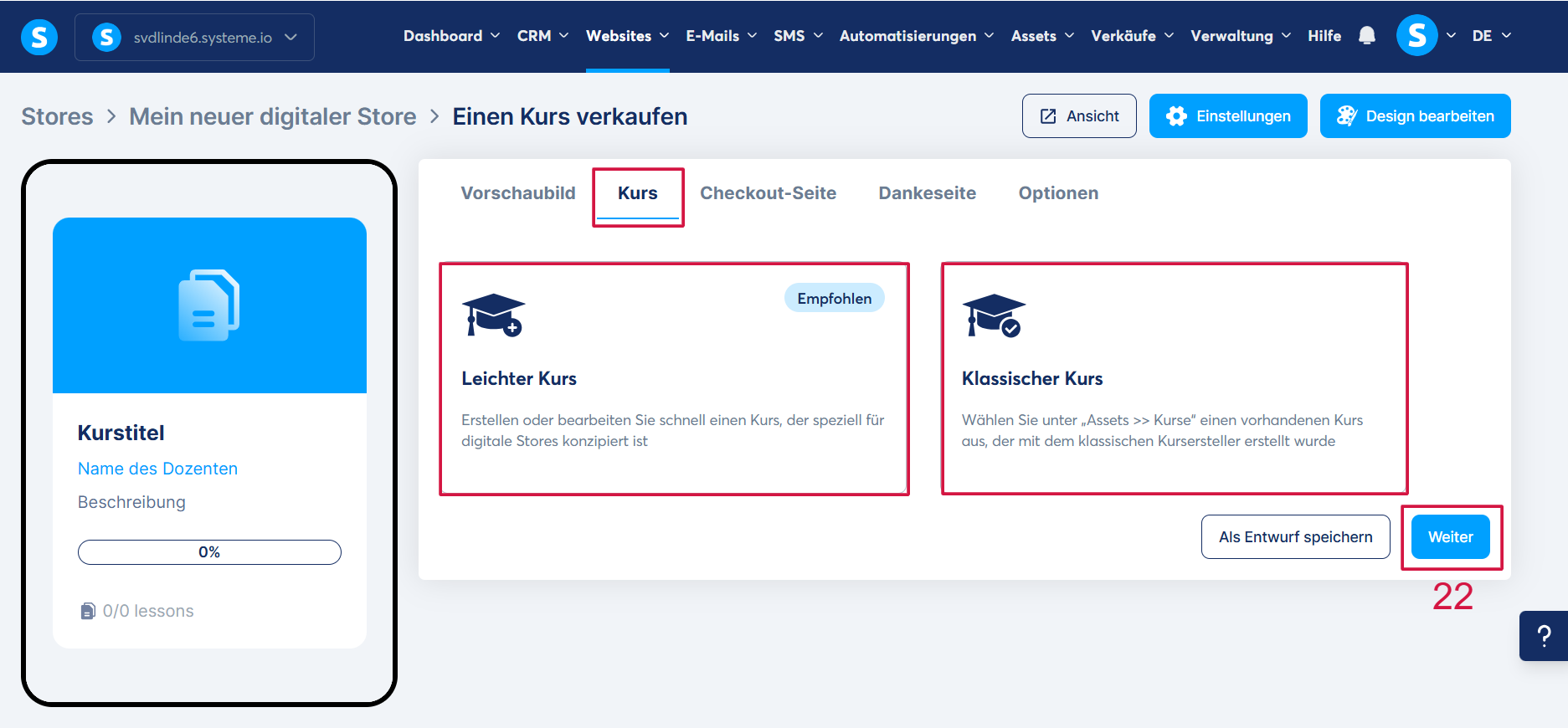This screenshot has width=1568, height=728.
Task: Click the 0/0 lessons text
Action: coord(148,611)
